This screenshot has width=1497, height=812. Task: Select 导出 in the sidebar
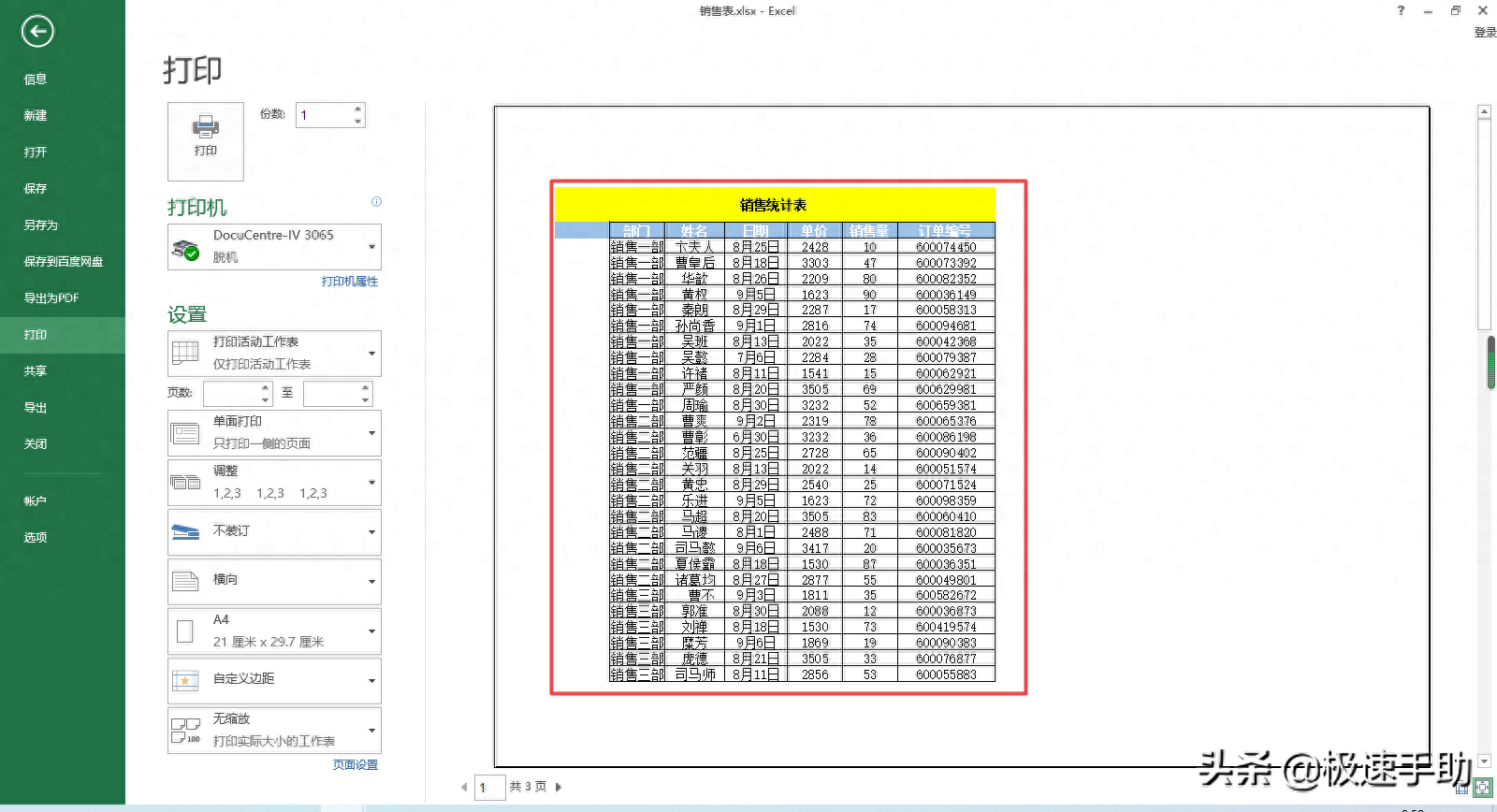click(x=63, y=408)
